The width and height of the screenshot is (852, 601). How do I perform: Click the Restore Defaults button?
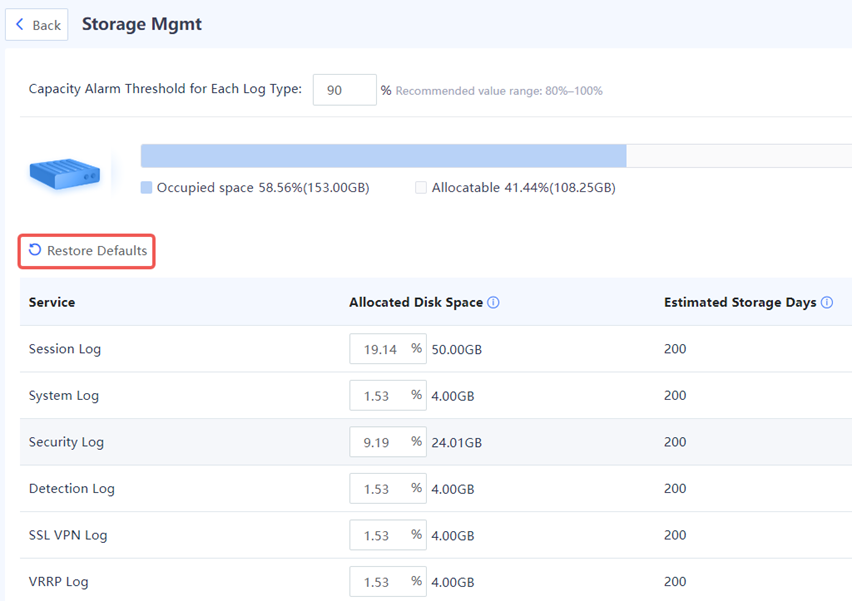pyautogui.click(x=87, y=251)
